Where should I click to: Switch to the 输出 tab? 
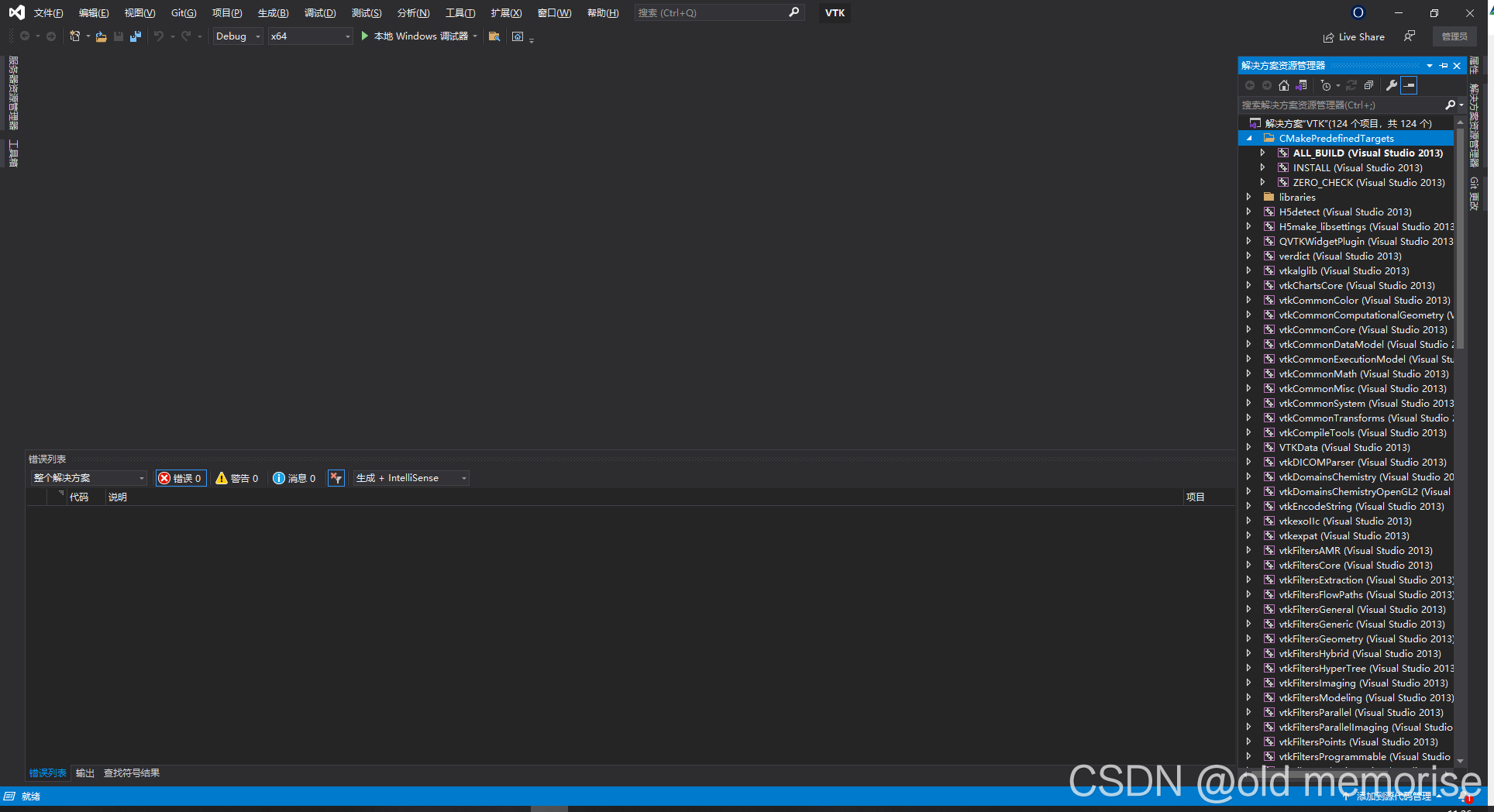click(x=84, y=772)
